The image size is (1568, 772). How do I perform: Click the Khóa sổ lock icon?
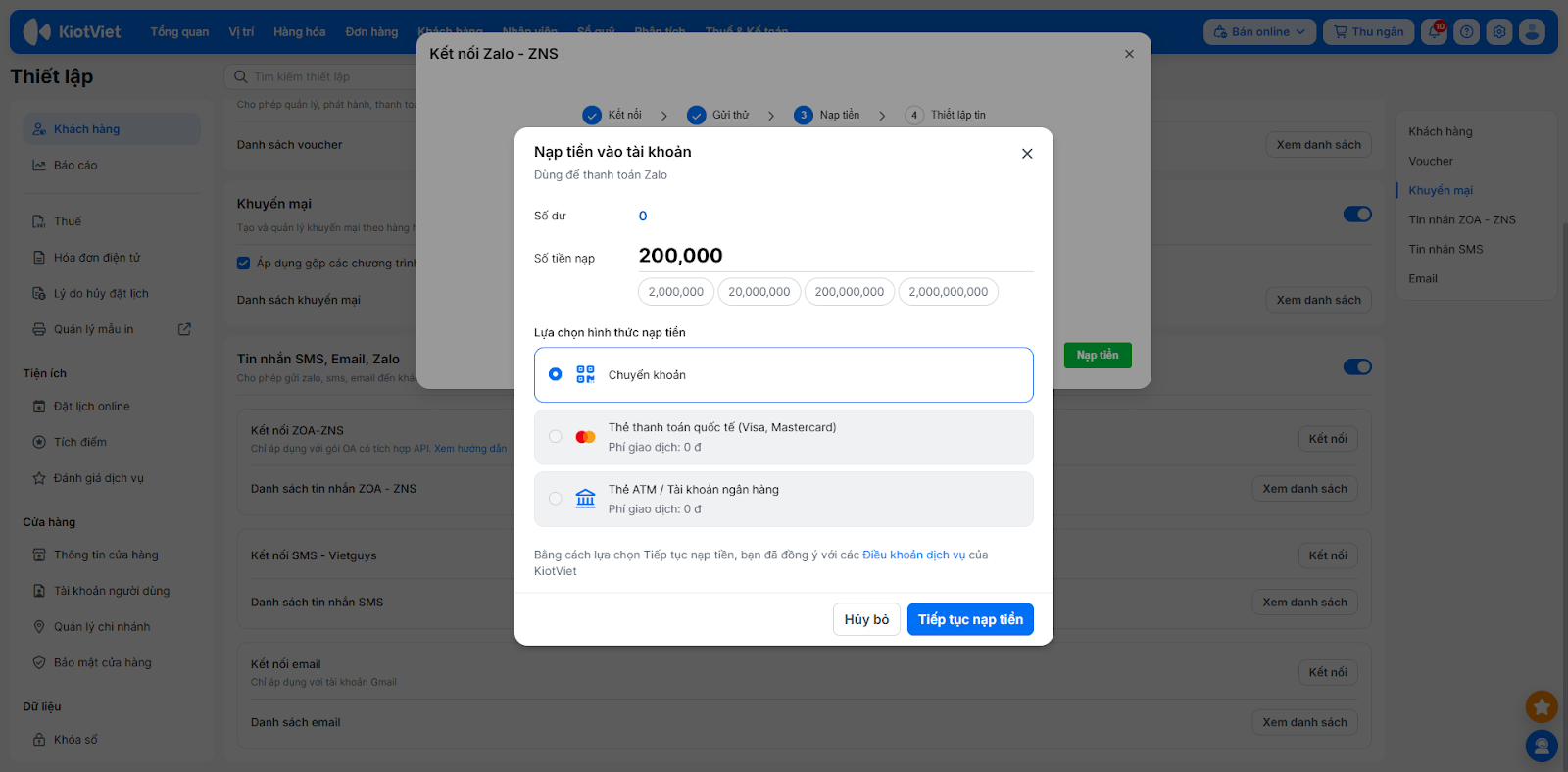(x=39, y=740)
